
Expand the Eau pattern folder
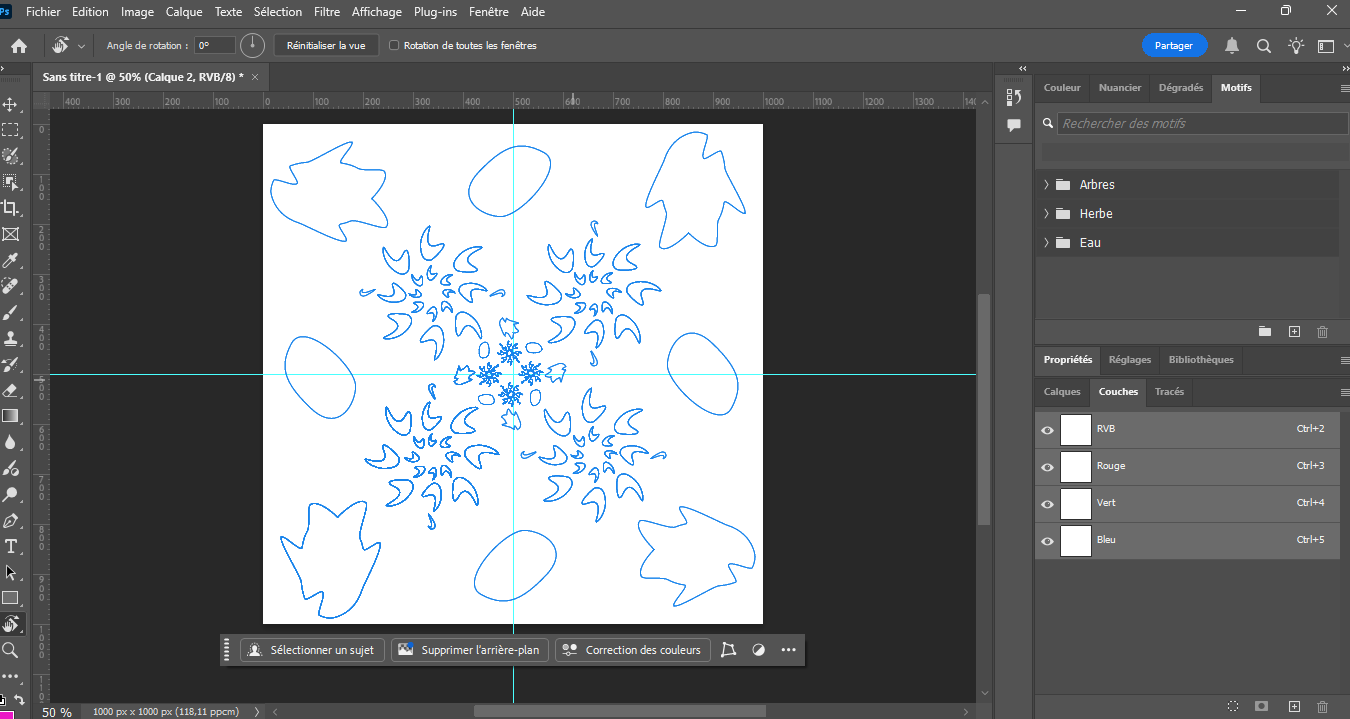coord(1047,242)
